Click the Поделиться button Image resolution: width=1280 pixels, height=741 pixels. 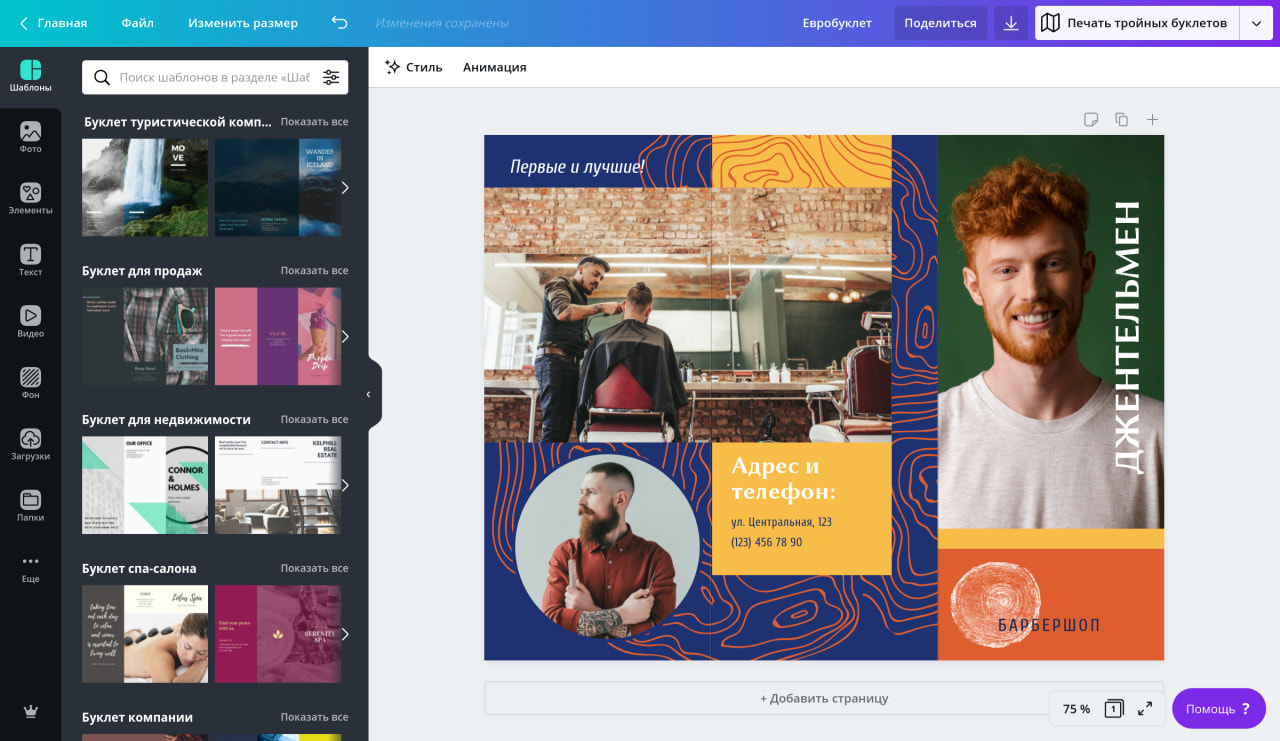[x=940, y=23]
